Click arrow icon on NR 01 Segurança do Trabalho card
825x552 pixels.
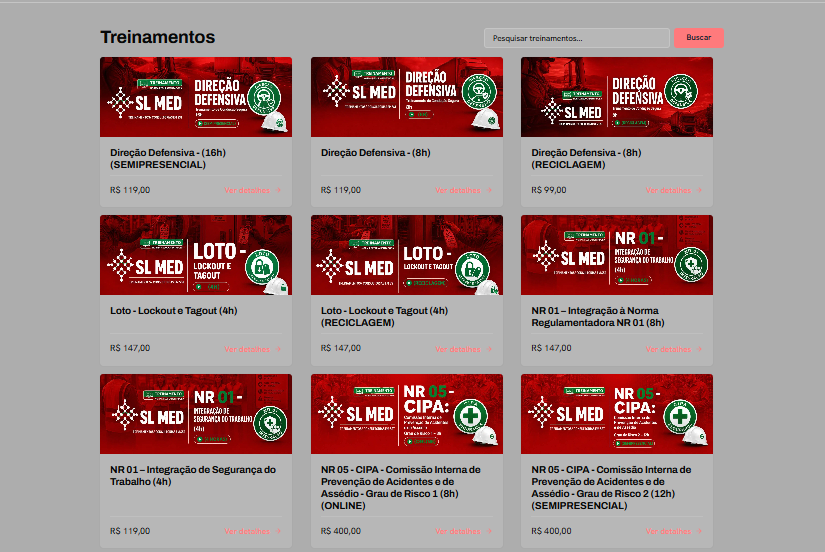[278, 531]
